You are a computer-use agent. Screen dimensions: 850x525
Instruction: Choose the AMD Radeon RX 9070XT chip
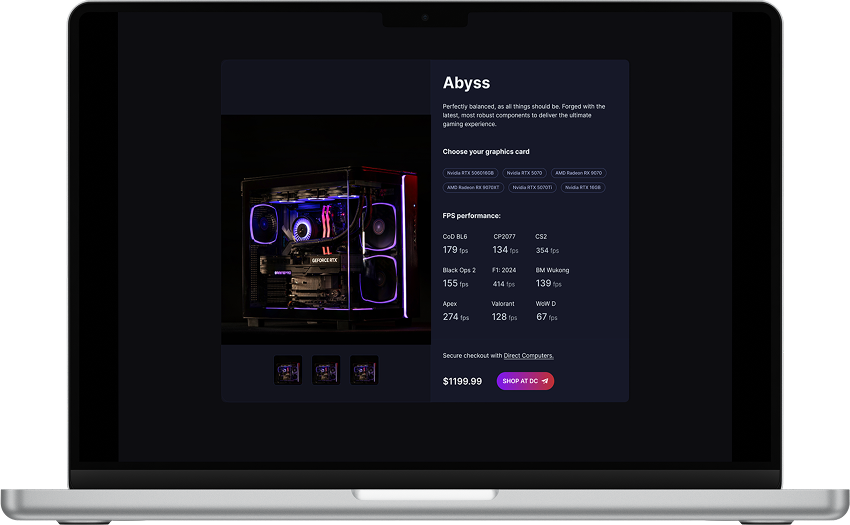pos(473,187)
